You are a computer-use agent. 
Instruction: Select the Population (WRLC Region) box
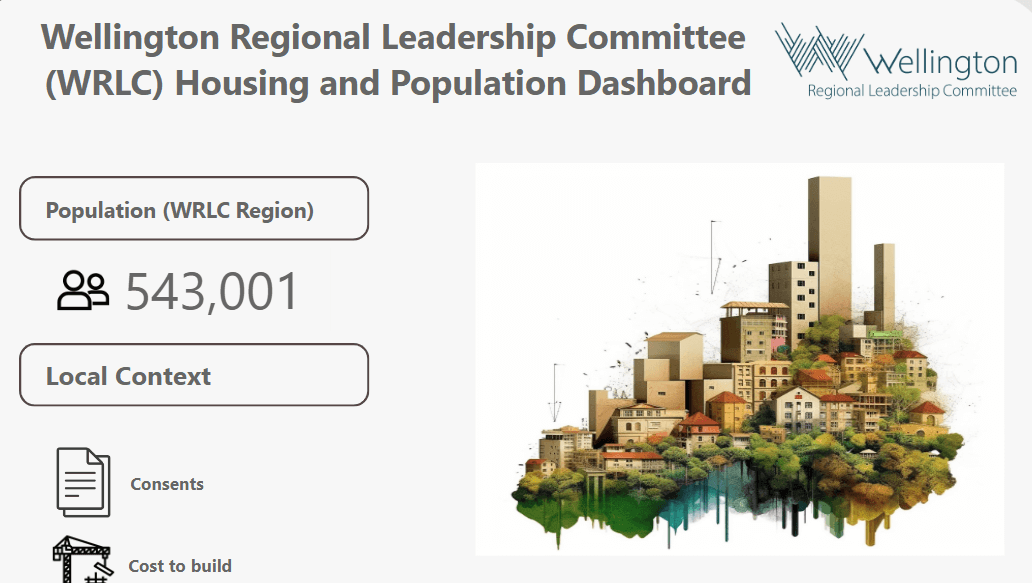click(194, 209)
